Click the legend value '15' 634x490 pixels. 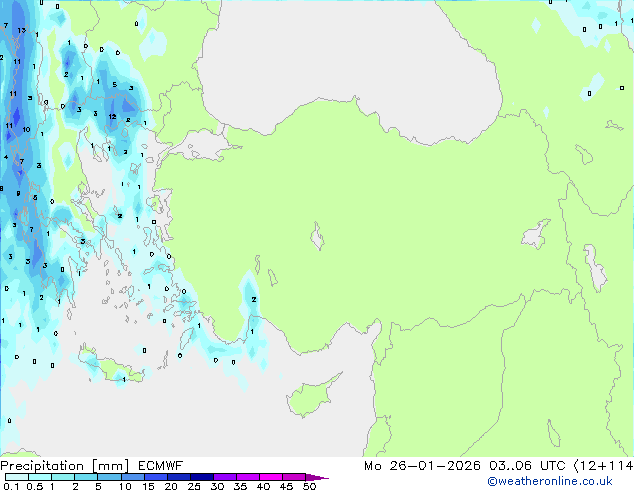148,486
